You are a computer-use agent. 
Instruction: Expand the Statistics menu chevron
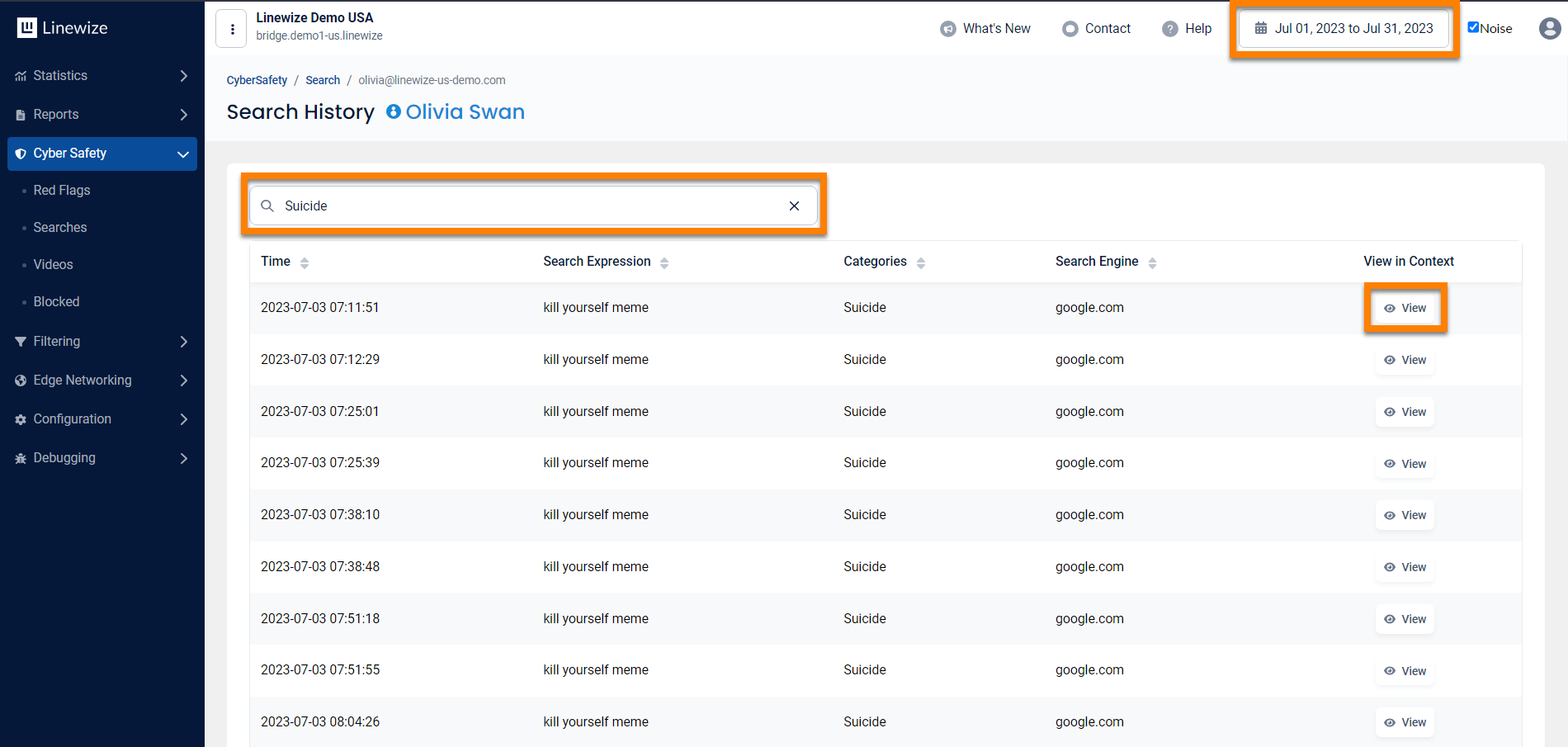click(x=183, y=76)
